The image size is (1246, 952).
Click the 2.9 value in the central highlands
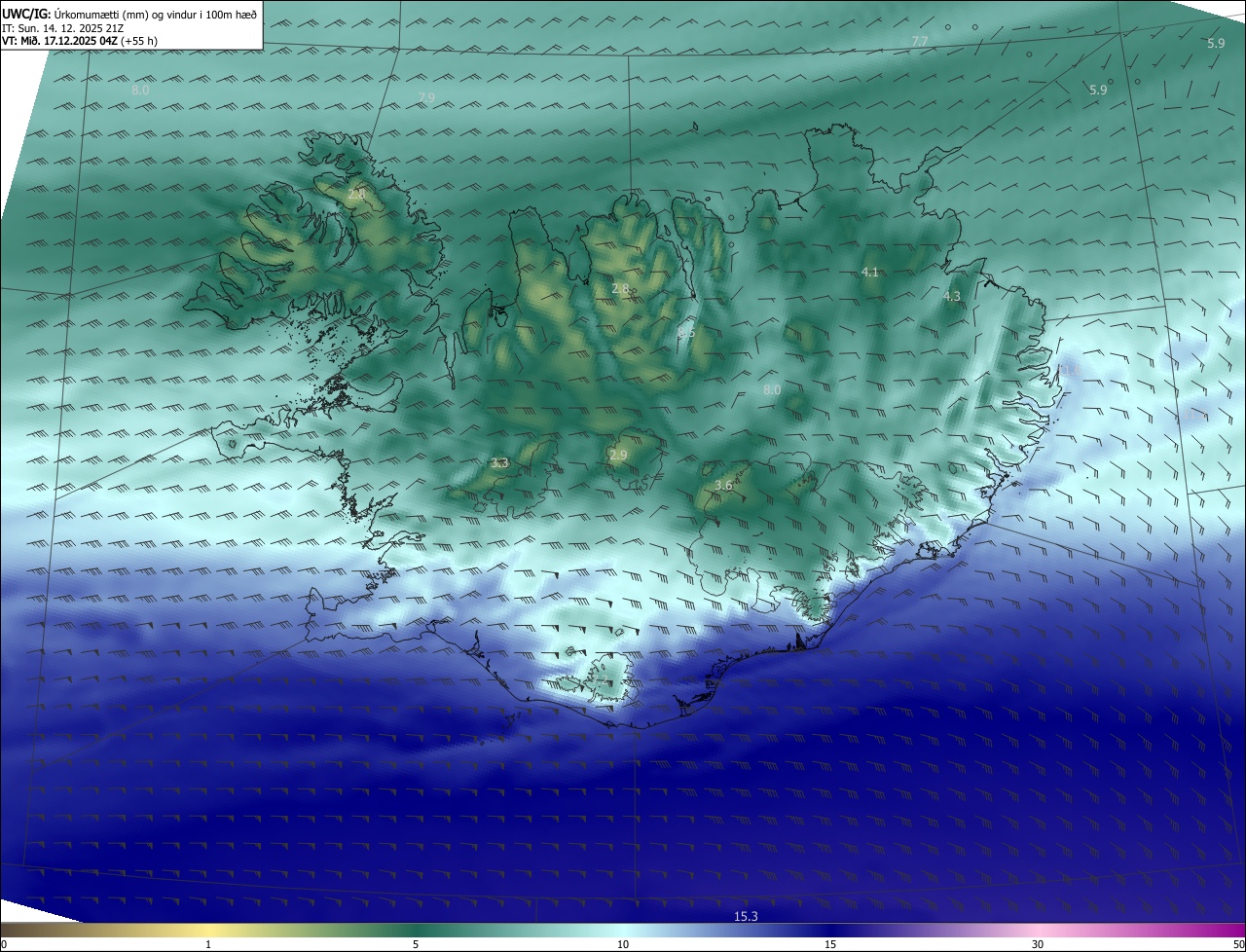(x=618, y=455)
